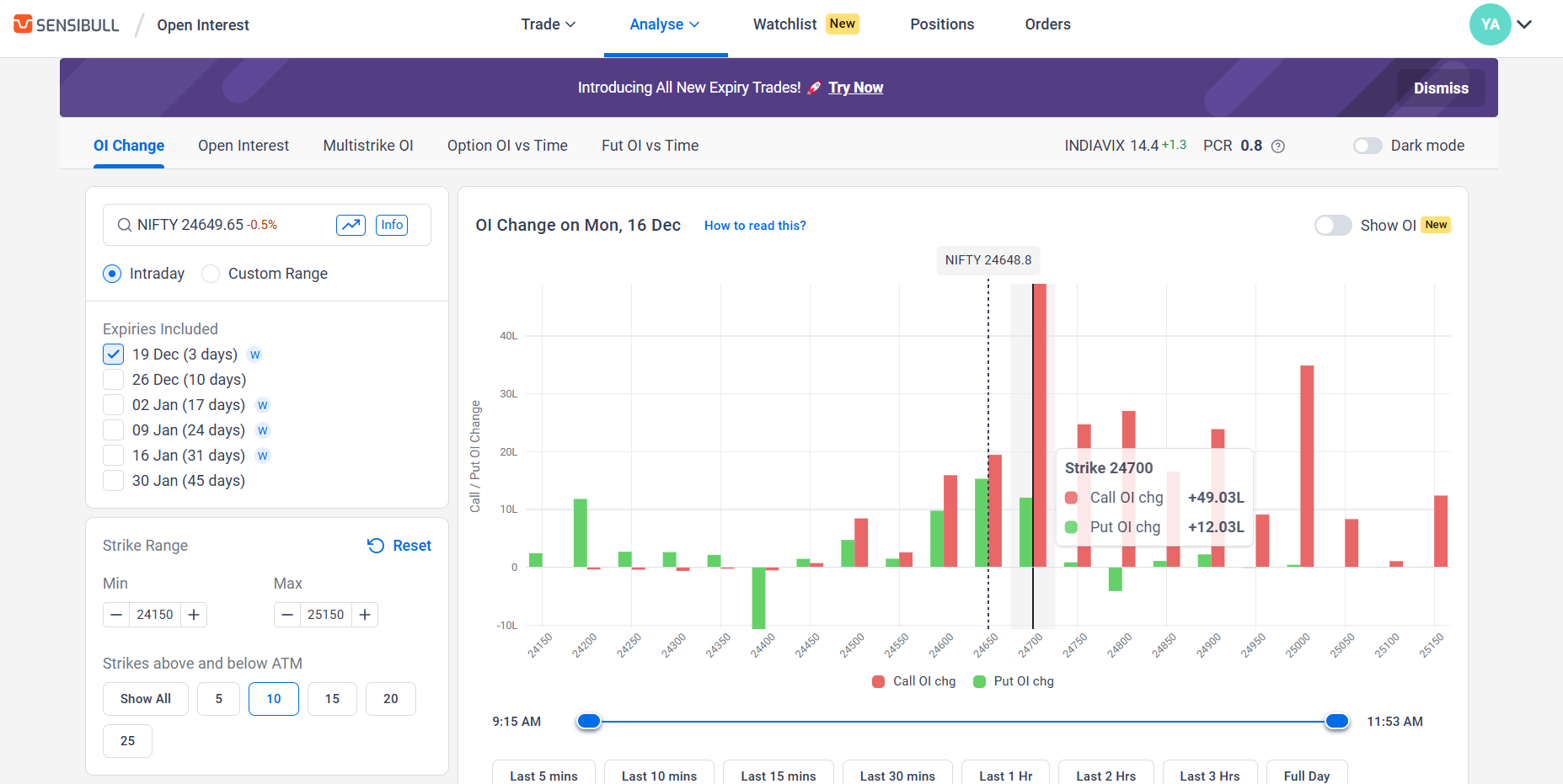The height and width of the screenshot is (784, 1563).
Task: Check the 26 Dec expiry checkbox
Action: click(114, 380)
